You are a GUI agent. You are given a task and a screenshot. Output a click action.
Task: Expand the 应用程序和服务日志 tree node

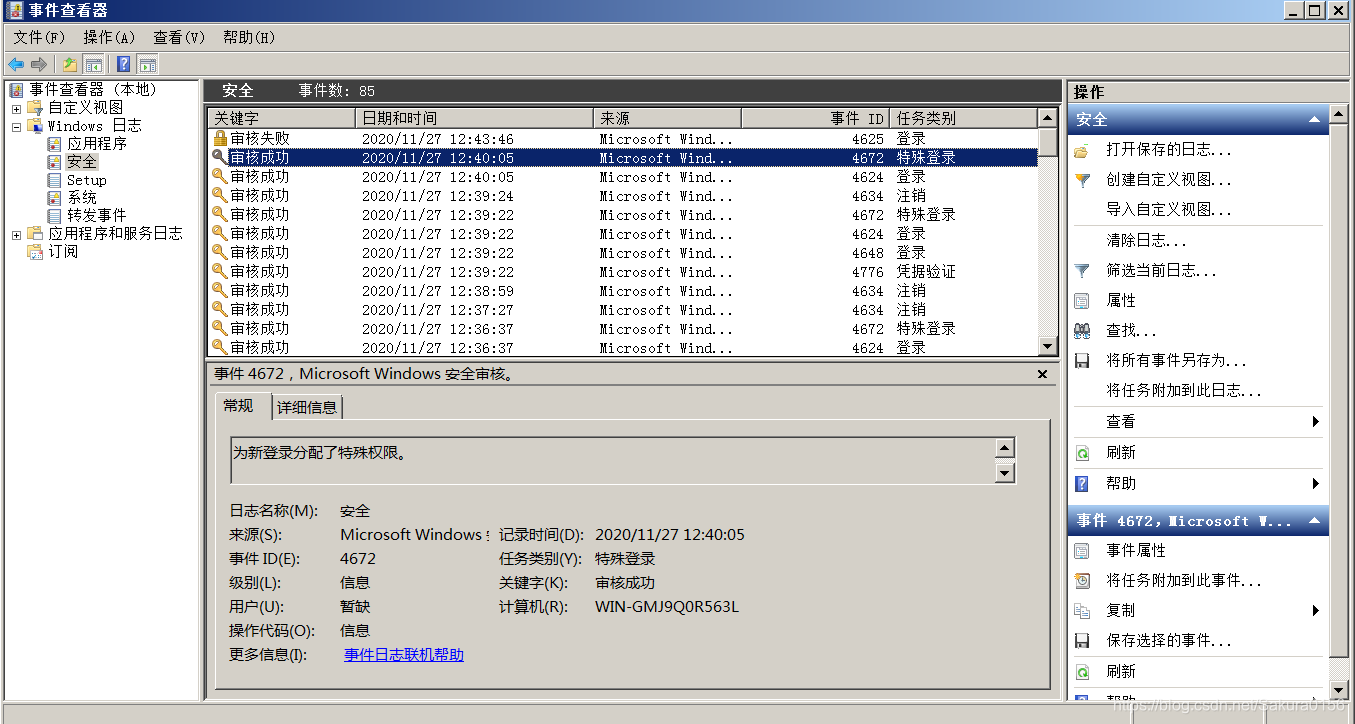[x=16, y=234]
